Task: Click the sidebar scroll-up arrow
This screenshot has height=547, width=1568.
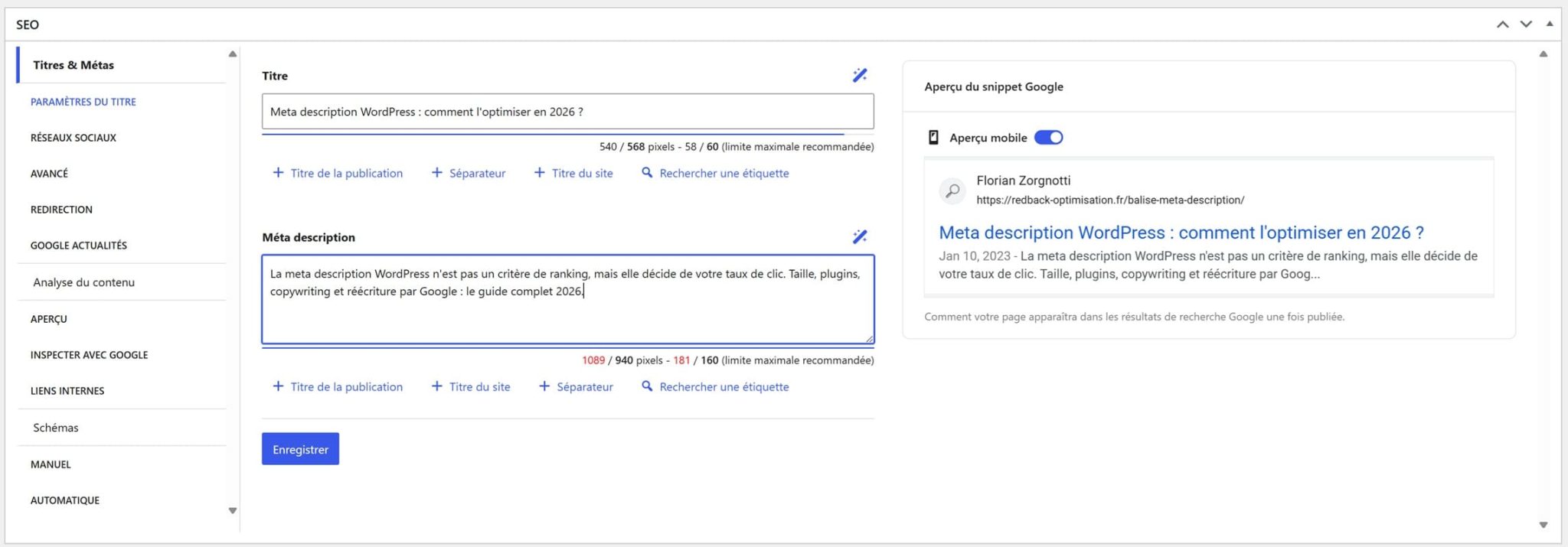Action: 233,54
